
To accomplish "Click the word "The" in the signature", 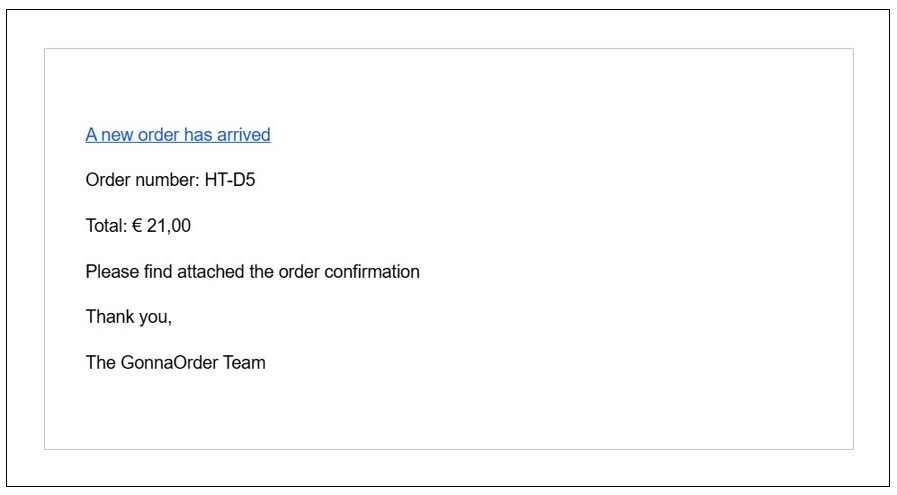I will coord(101,363).
